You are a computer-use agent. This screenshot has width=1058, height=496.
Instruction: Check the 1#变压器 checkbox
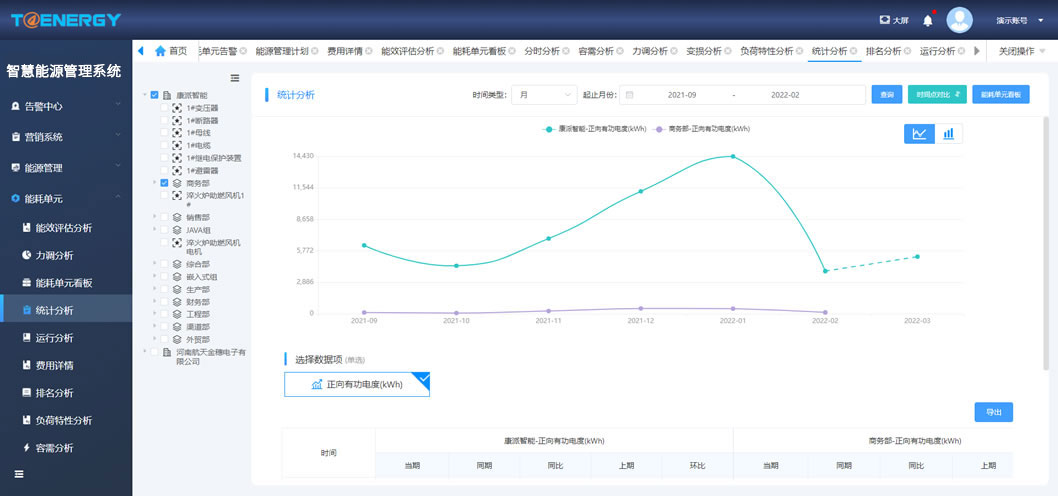pos(165,108)
